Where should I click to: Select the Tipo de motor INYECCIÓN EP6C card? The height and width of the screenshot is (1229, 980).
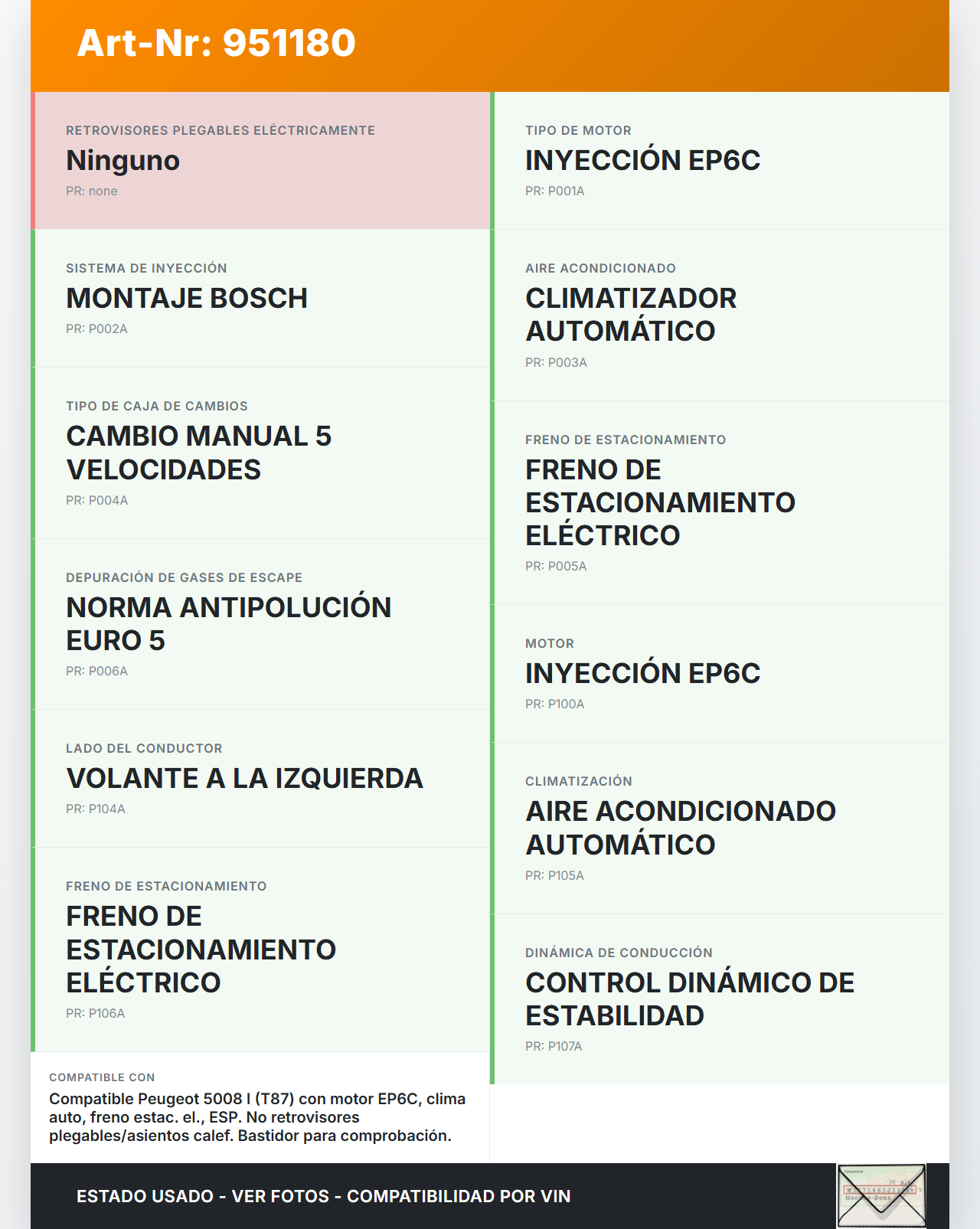coord(720,161)
